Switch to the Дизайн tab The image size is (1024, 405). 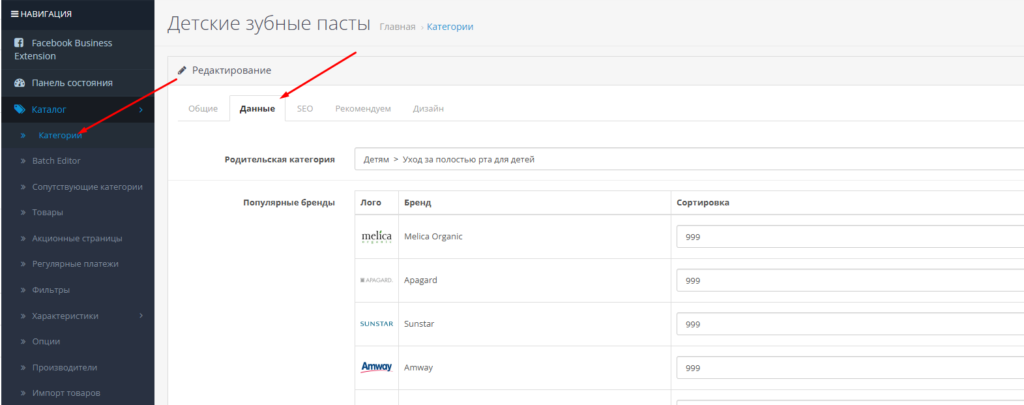(x=428, y=108)
